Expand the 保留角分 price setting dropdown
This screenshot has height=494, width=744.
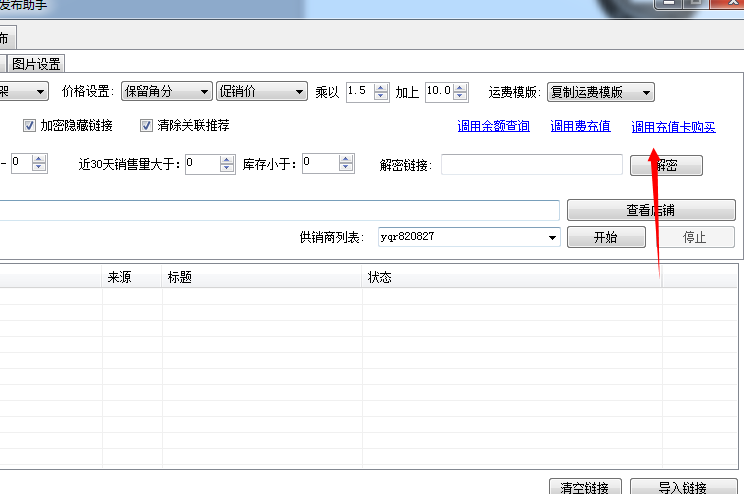pyautogui.click(x=166, y=92)
